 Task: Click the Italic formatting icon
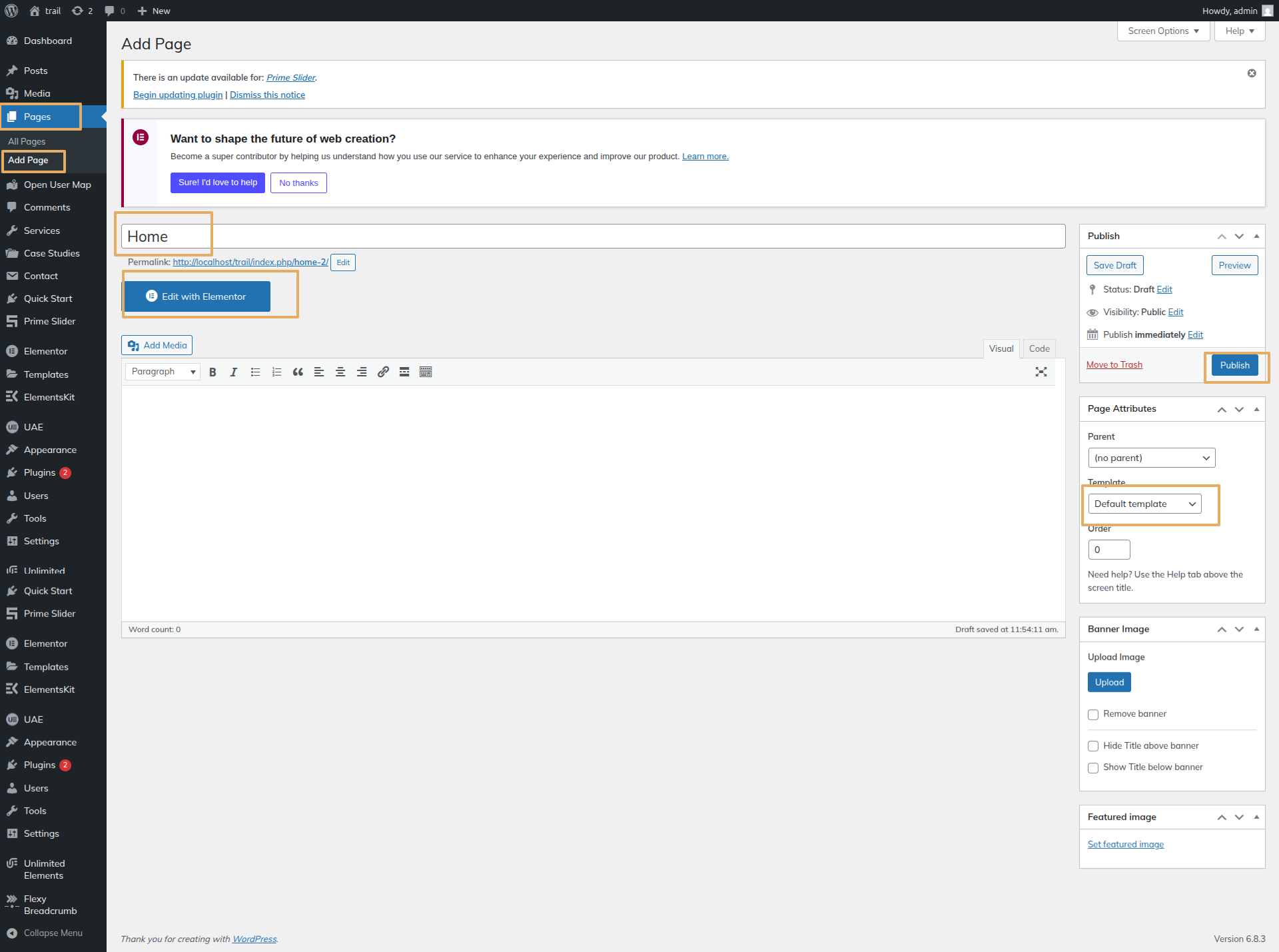point(234,372)
